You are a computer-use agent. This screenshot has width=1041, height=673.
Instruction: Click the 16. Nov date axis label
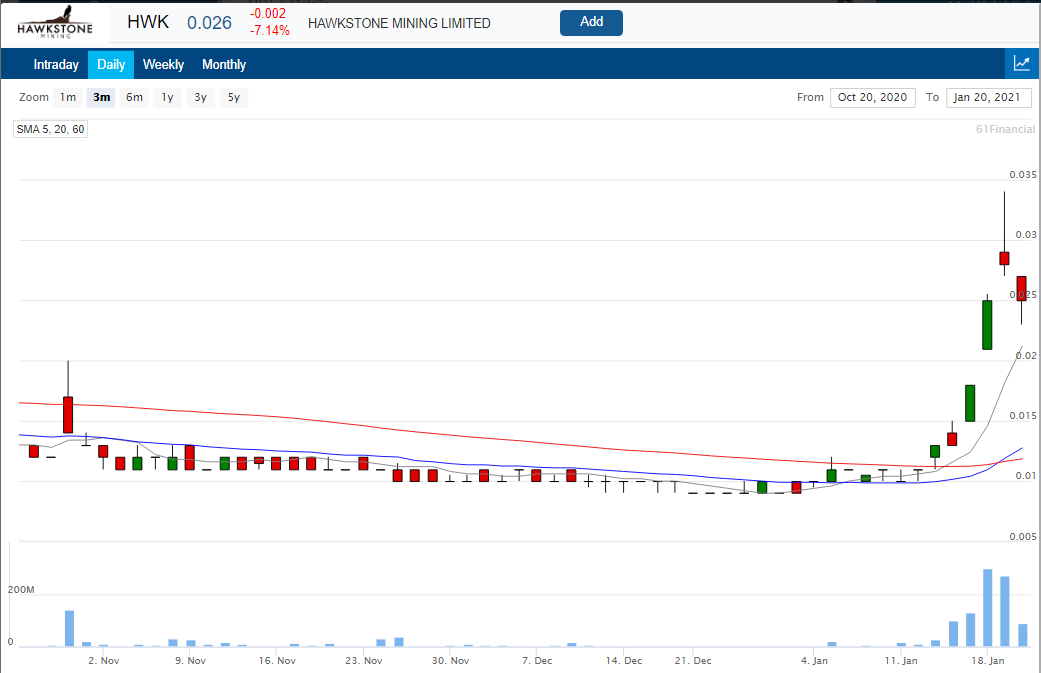(278, 660)
